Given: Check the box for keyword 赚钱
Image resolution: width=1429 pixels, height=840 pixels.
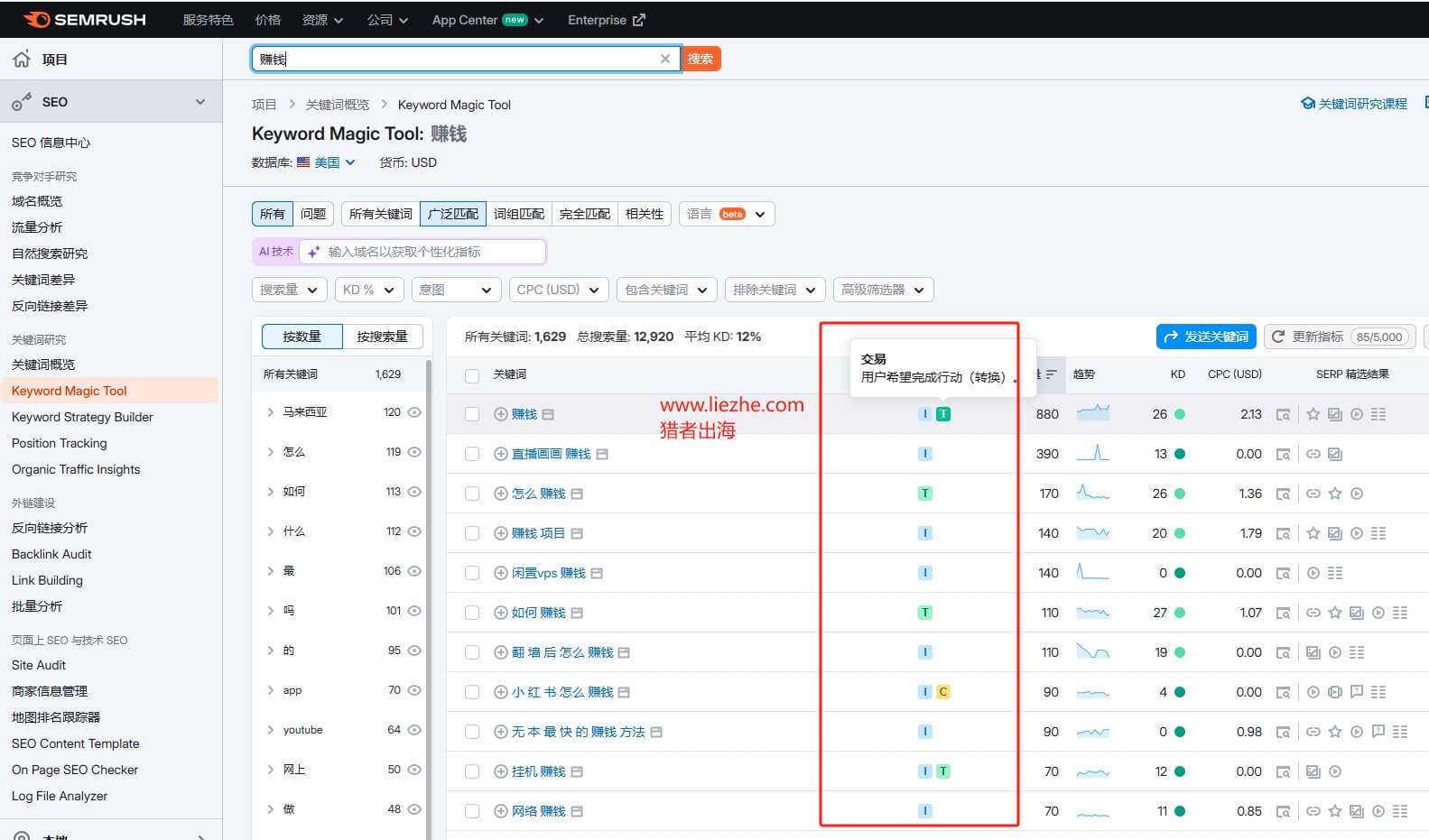Looking at the screenshot, I should 472,414.
